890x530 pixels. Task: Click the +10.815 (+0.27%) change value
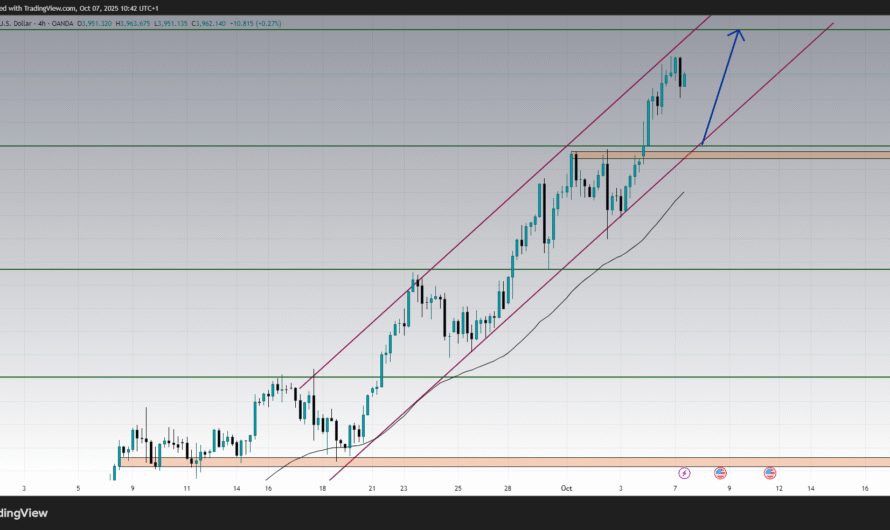pos(255,24)
